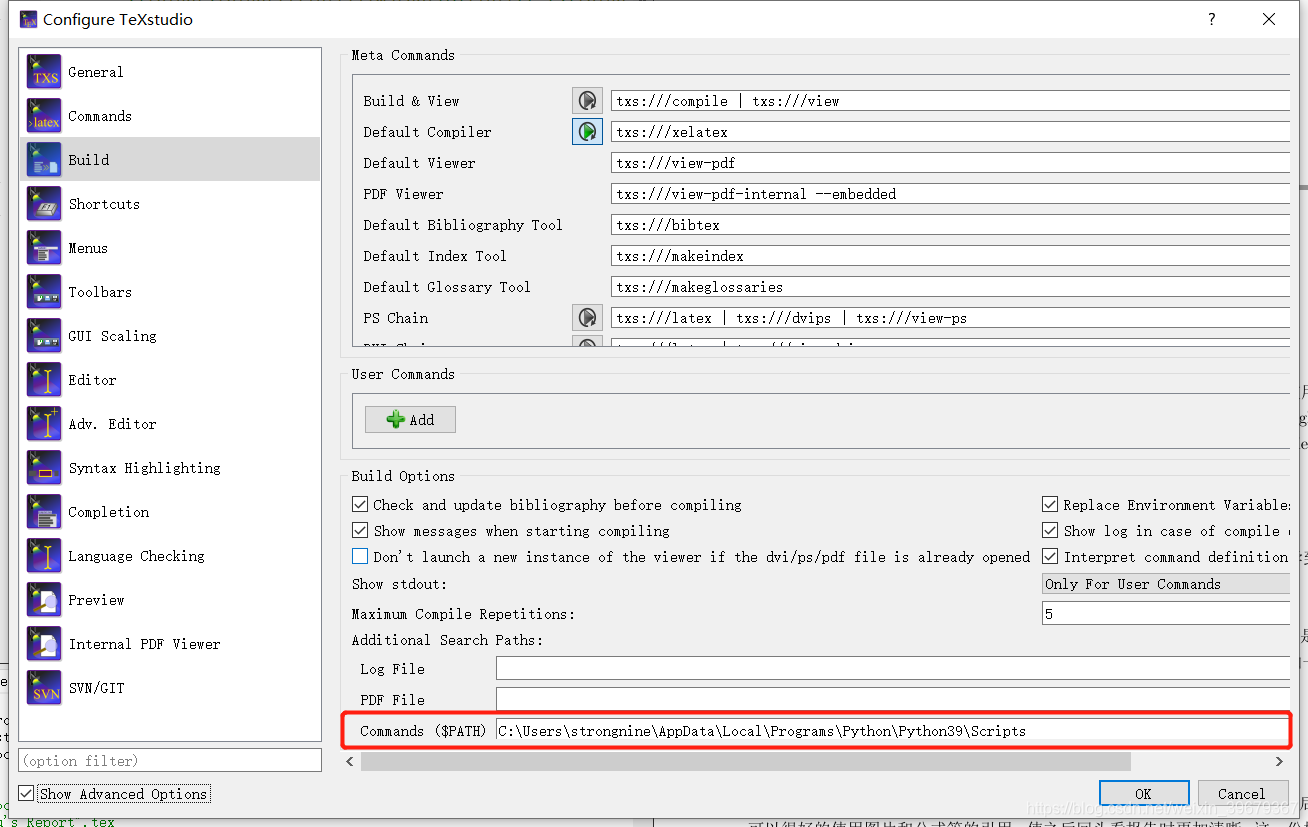
Task: Click the horizontal scrollbar right arrow
Action: pos(1279,762)
